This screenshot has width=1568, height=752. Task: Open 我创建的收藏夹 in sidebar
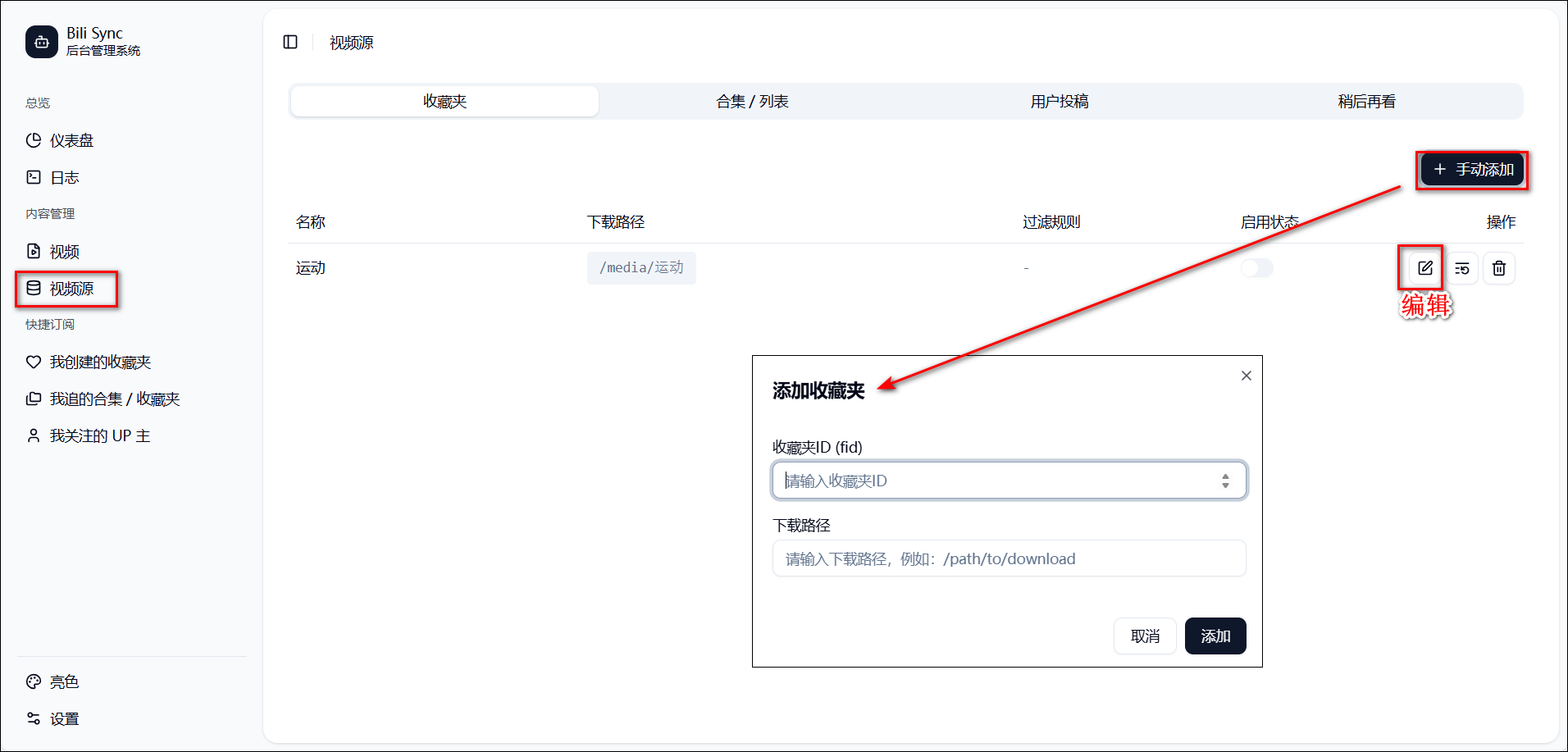pos(100,362)
